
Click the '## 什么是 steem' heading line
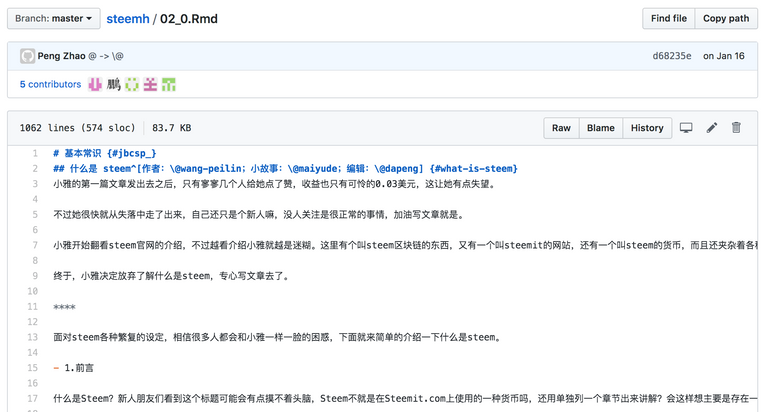[285, 169]
